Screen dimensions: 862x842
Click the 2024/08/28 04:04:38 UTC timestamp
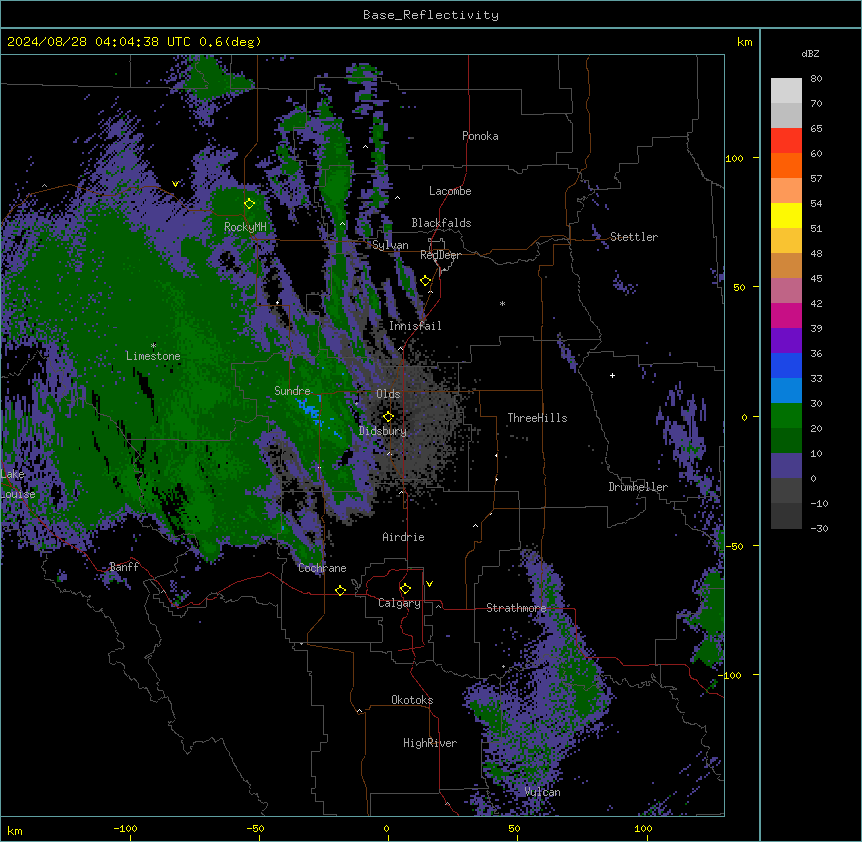click(x=99, y=42)
